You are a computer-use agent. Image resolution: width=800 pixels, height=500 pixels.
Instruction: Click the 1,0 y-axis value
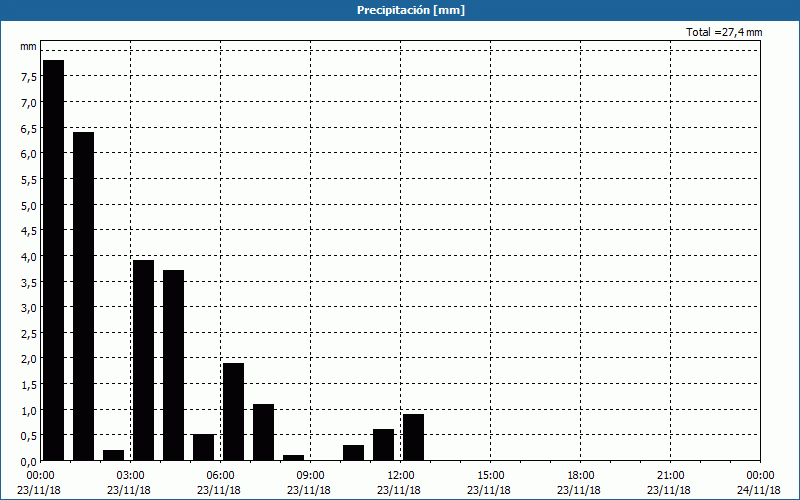point(29,410)
